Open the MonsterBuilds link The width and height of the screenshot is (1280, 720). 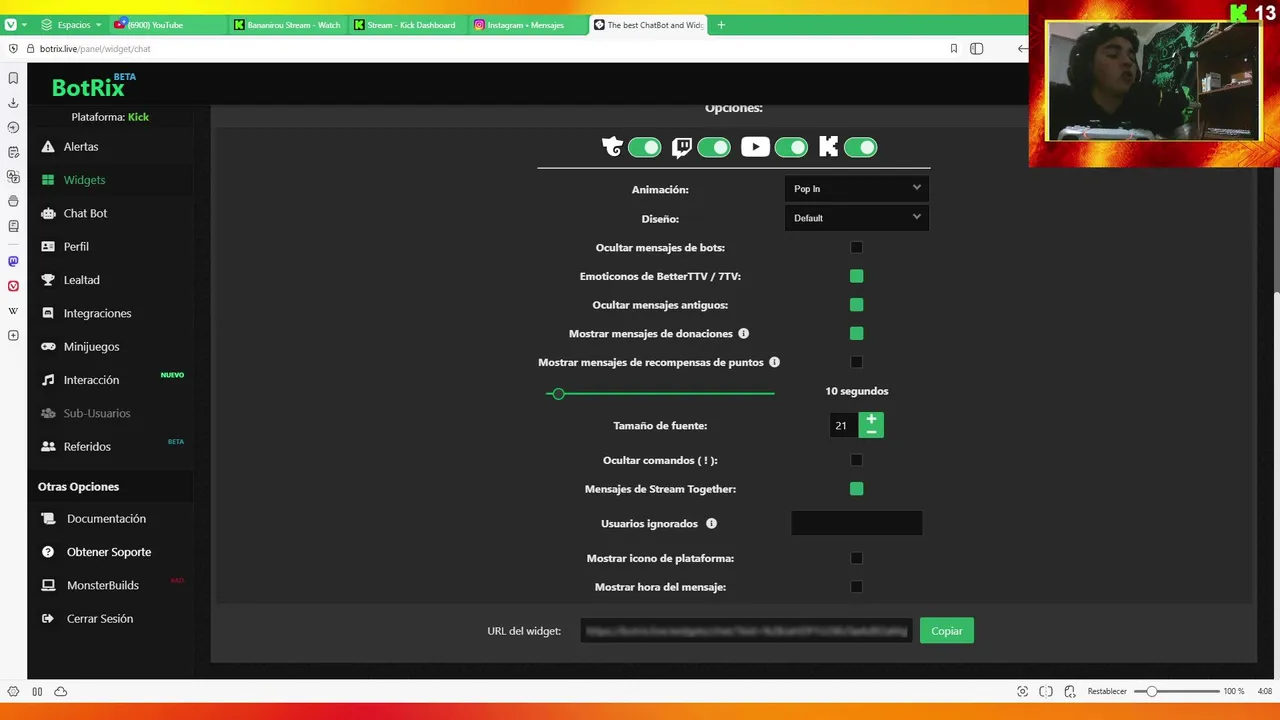102,585
